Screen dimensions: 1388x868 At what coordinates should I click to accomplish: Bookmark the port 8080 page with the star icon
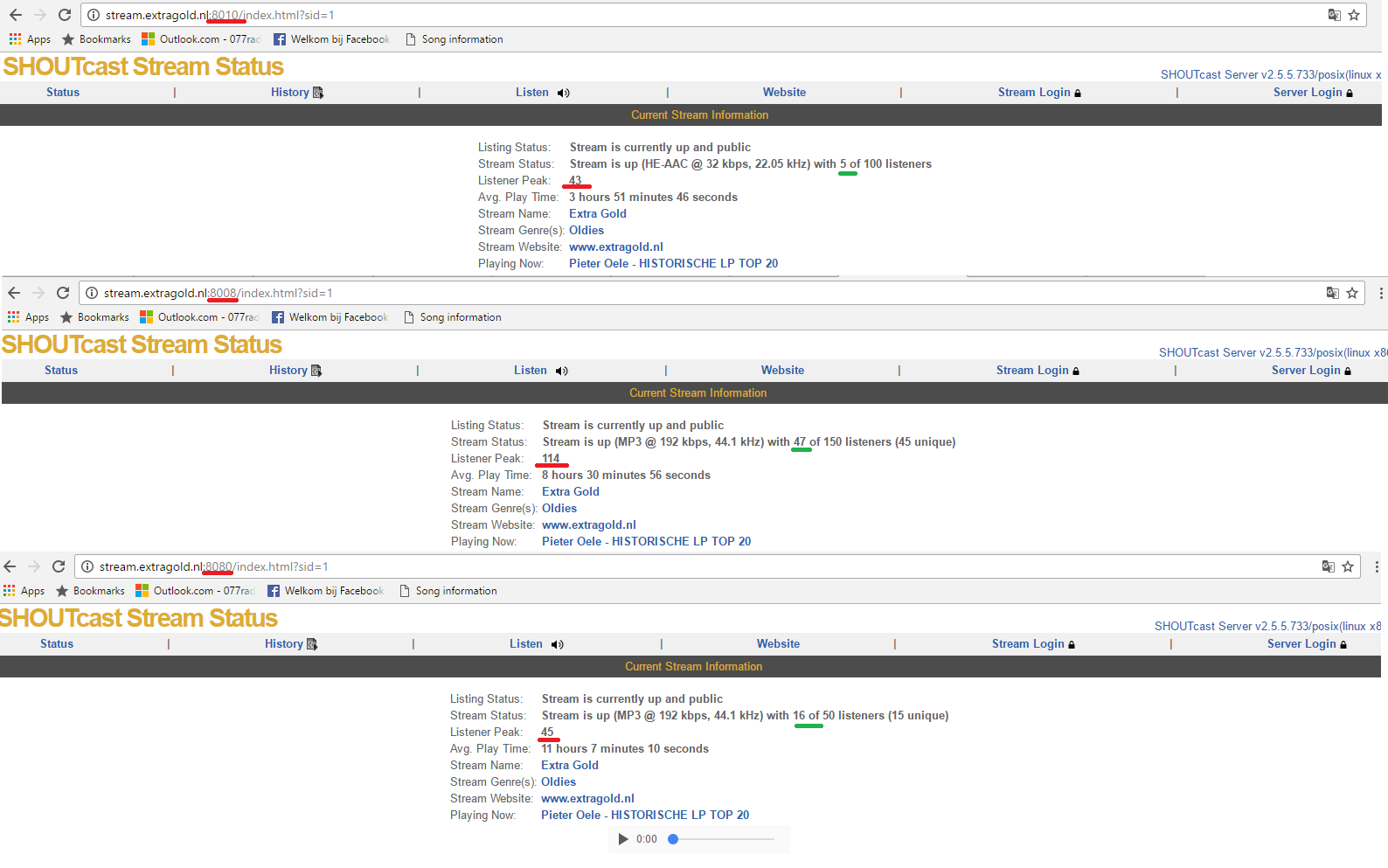click(1348, 566)
